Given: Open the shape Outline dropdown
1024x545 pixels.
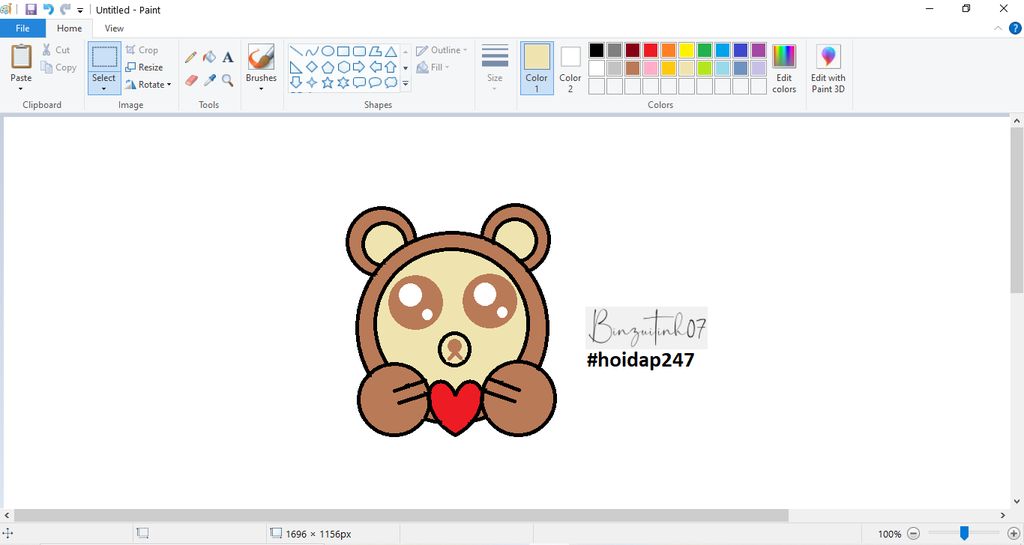Looking at the screenshot, I should coord(442,50).
